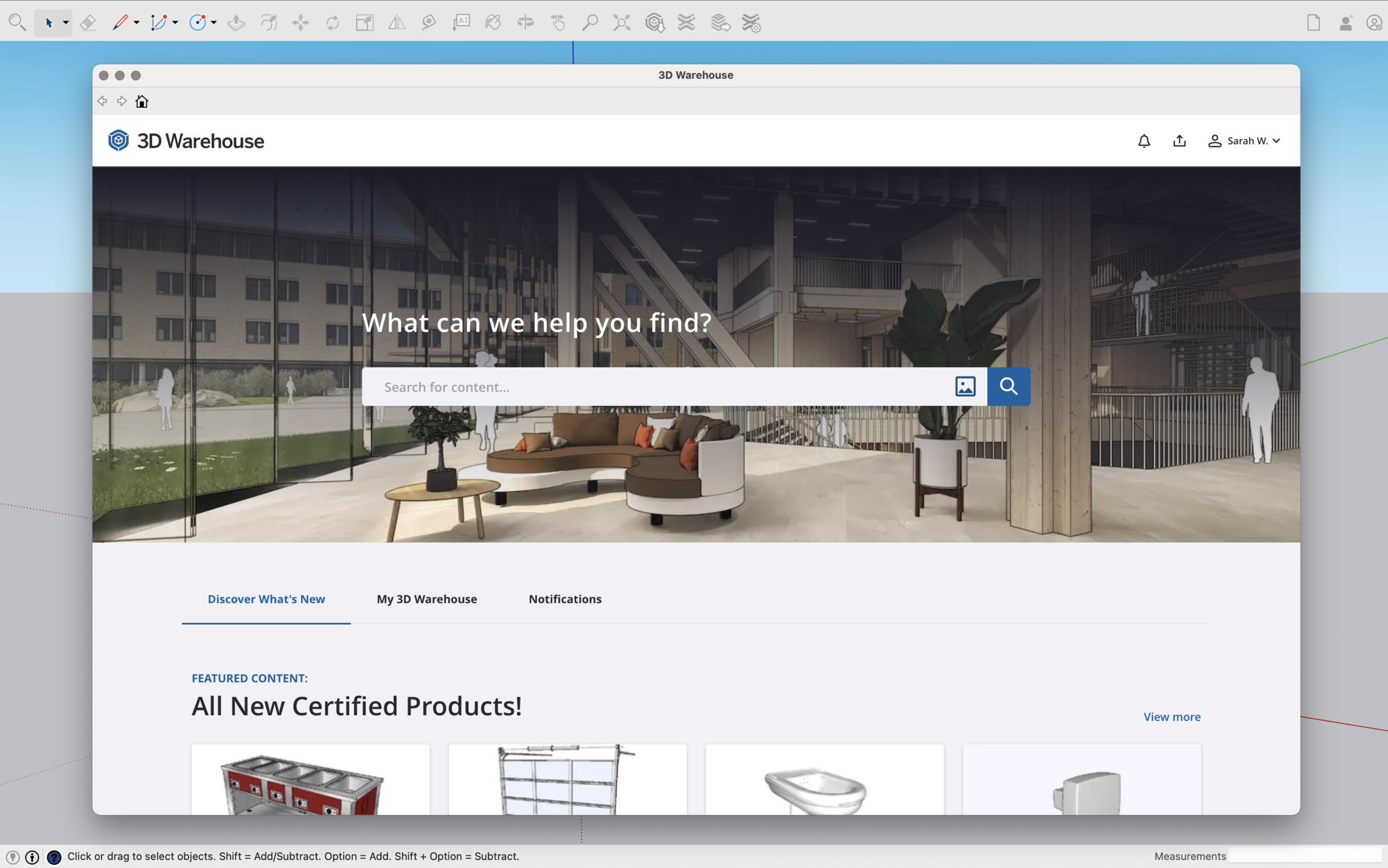Select the Flip tool
Screen dimensions: 1388x868
pos(397,23)
